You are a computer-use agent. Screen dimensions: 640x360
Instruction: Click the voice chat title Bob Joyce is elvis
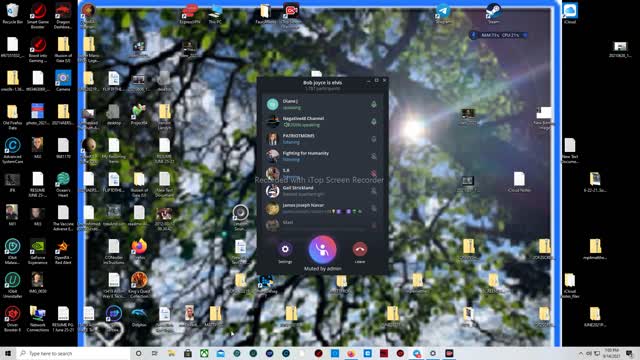coord(322,83)
